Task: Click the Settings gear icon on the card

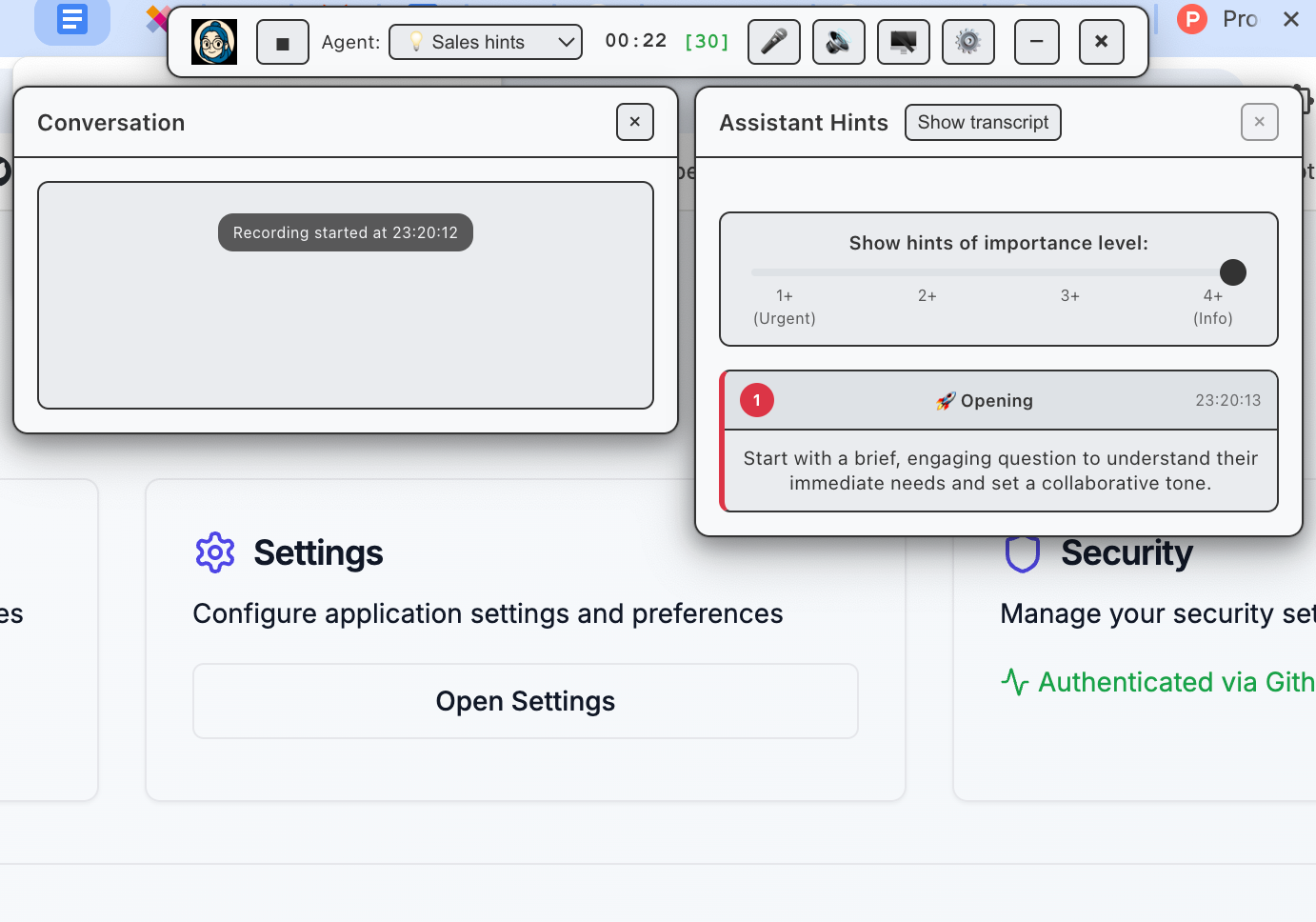Action: pyautogui.click(x=215, y=552)
